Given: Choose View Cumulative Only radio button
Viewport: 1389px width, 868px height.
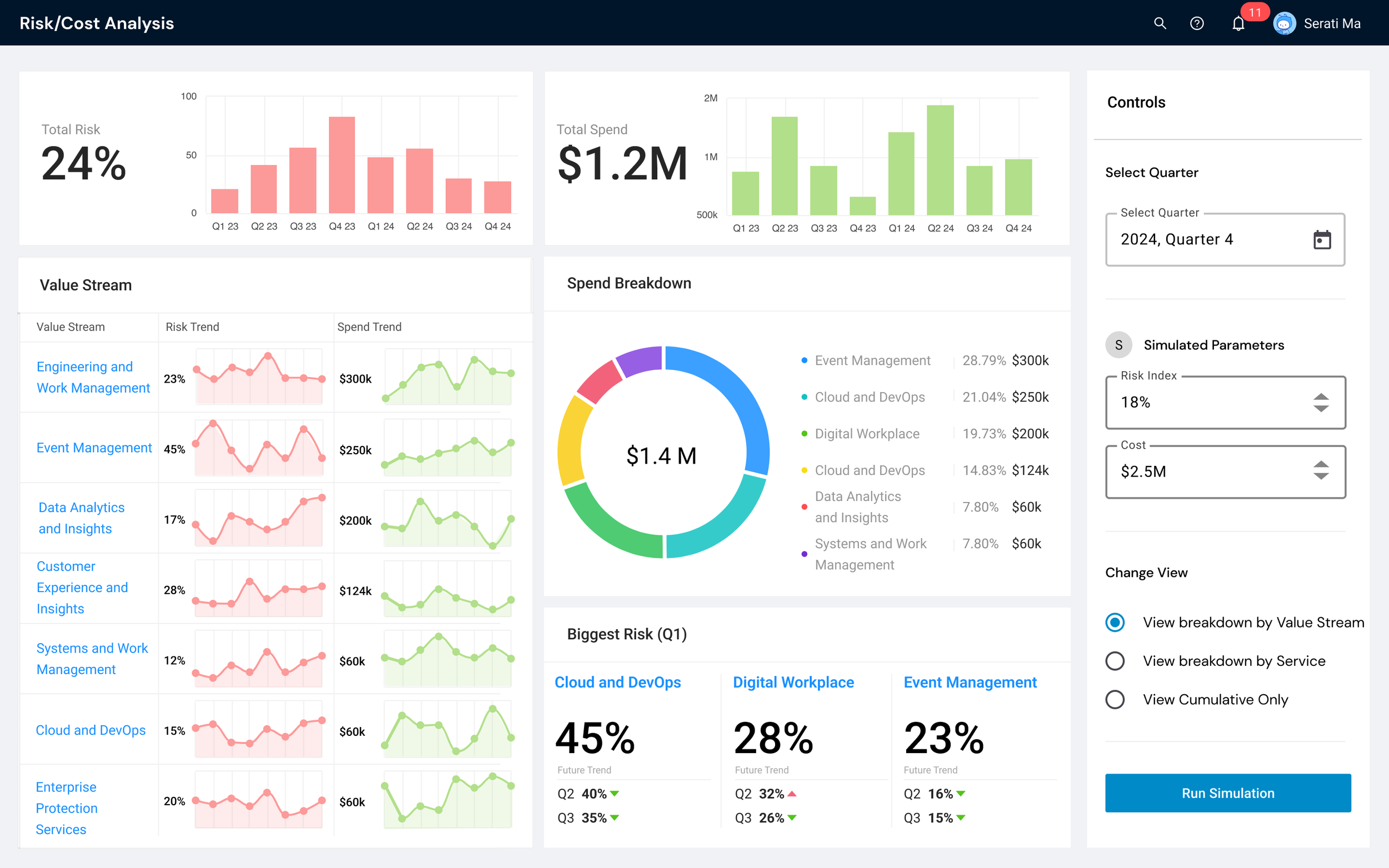Looking at the screenshot, I should pos(1115,699).
